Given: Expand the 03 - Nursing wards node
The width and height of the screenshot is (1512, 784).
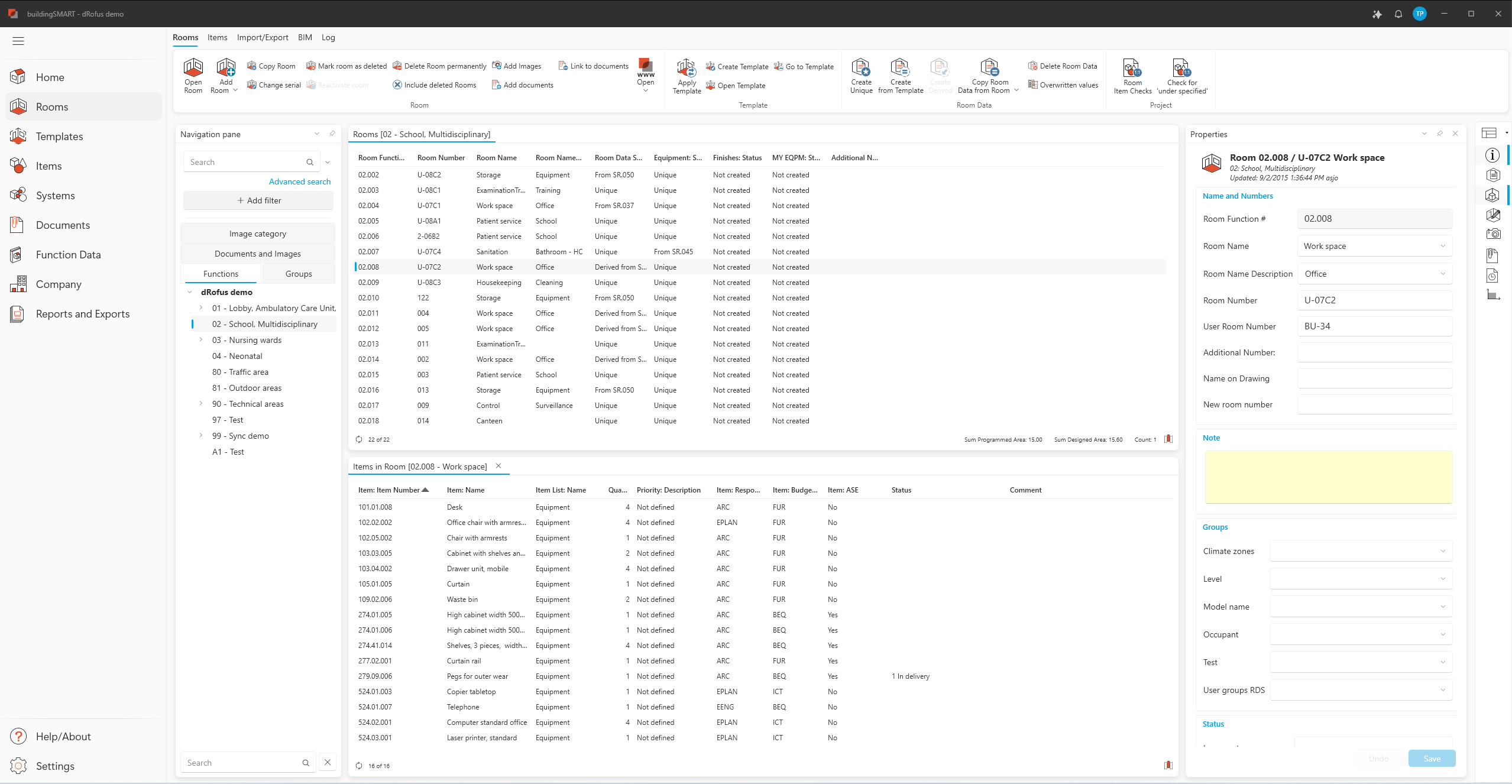Looking at the screenshot, I should pos(201,340).
